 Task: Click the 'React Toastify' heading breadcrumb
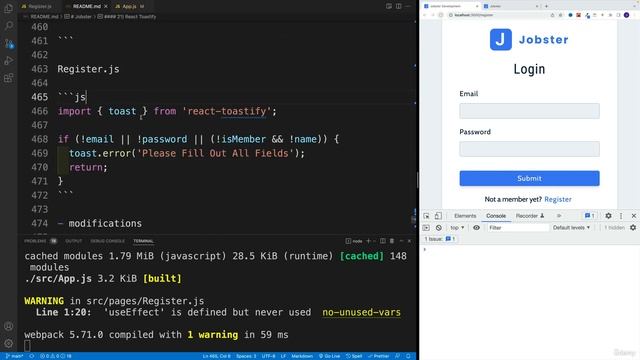pyautogui.click(x=127, y=17)
